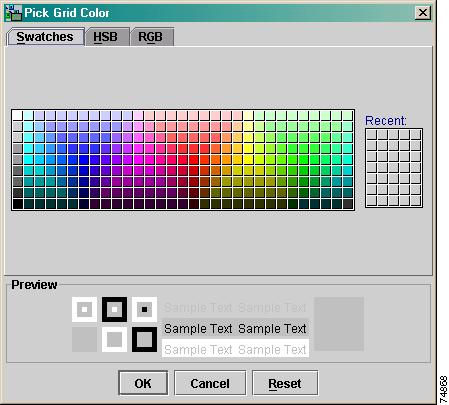This screenshot has width=449, height=405.
Task: Click the large gray preview color panel
Action: coord(339,324)
